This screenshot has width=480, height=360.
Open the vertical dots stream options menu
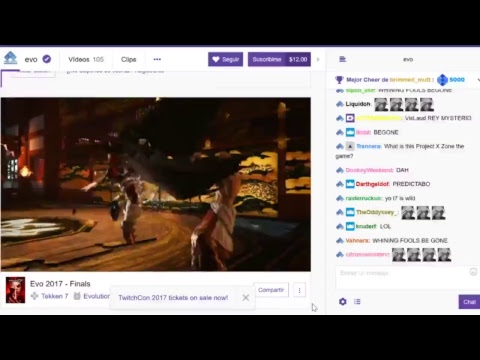pyautogui.click(x=299, y=291)
